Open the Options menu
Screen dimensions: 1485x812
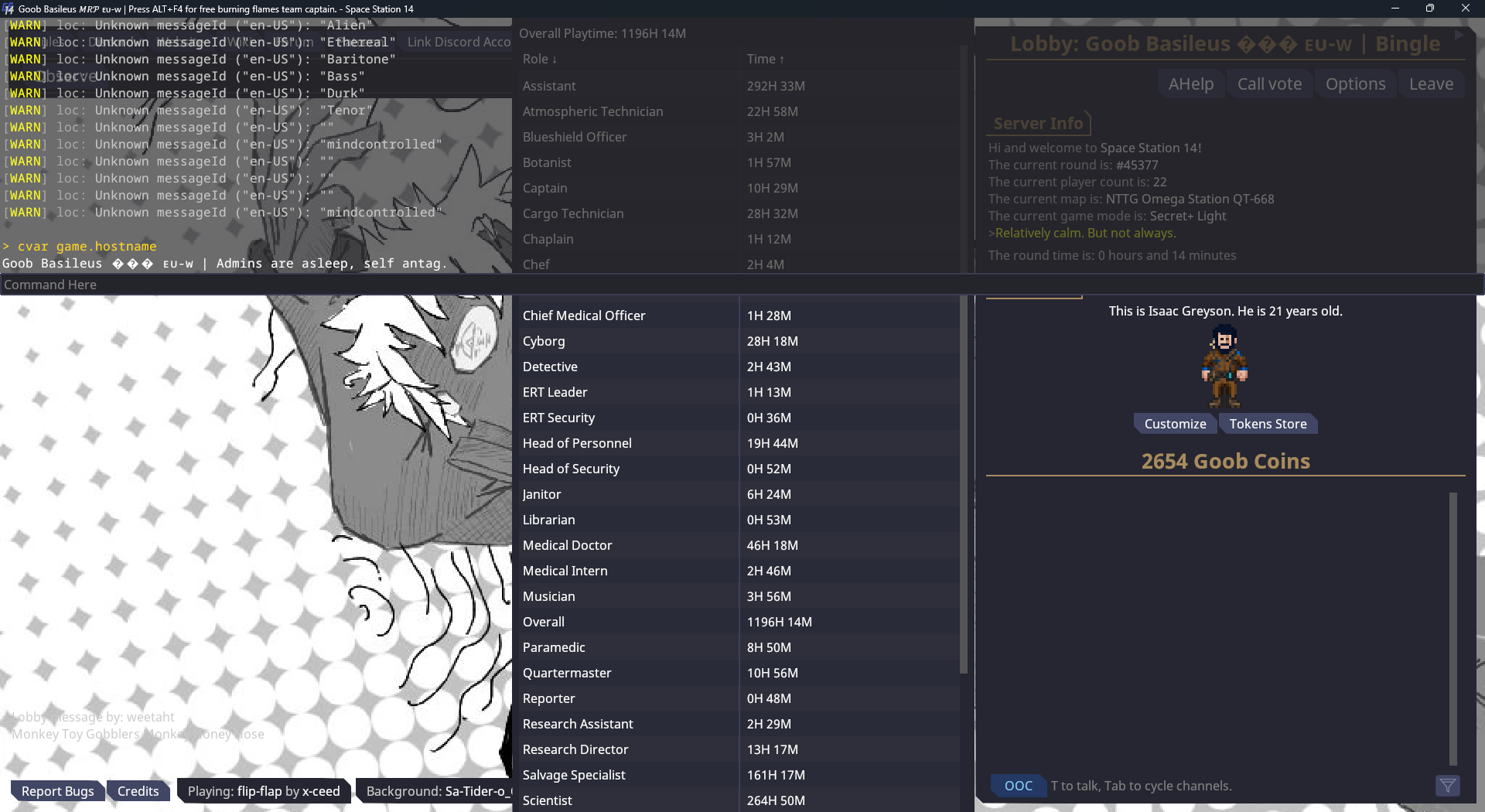(x=1355, y=84)
